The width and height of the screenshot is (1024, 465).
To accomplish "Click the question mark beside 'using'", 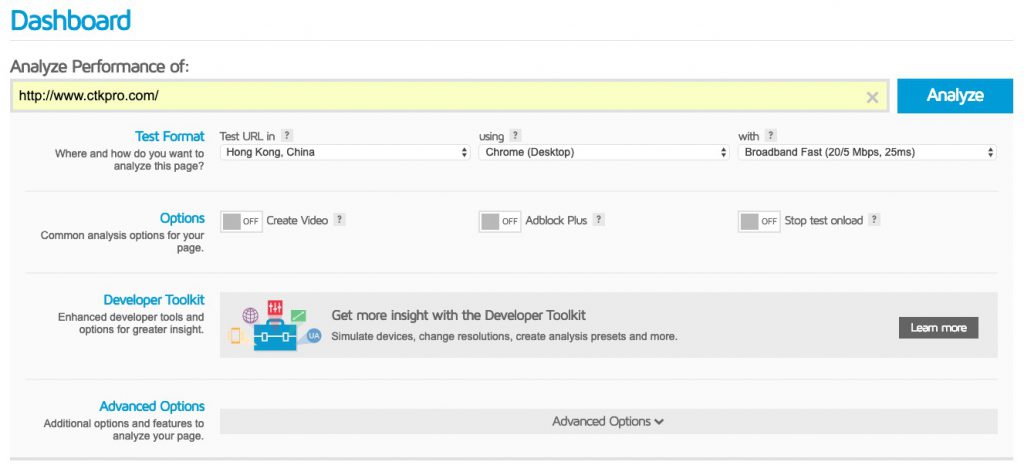I will 515,136.
